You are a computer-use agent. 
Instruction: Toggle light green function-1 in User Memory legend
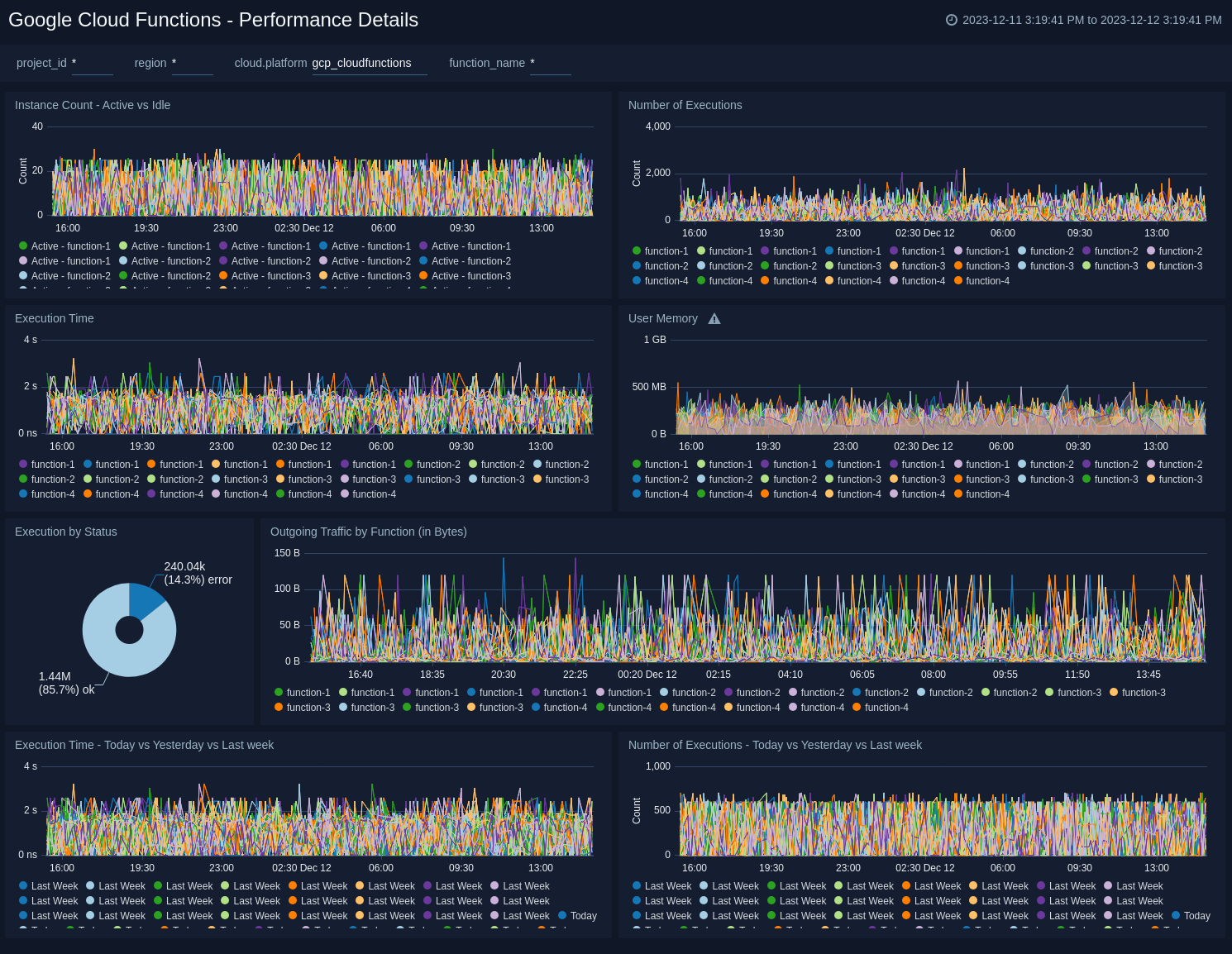(x=725, y=465)
